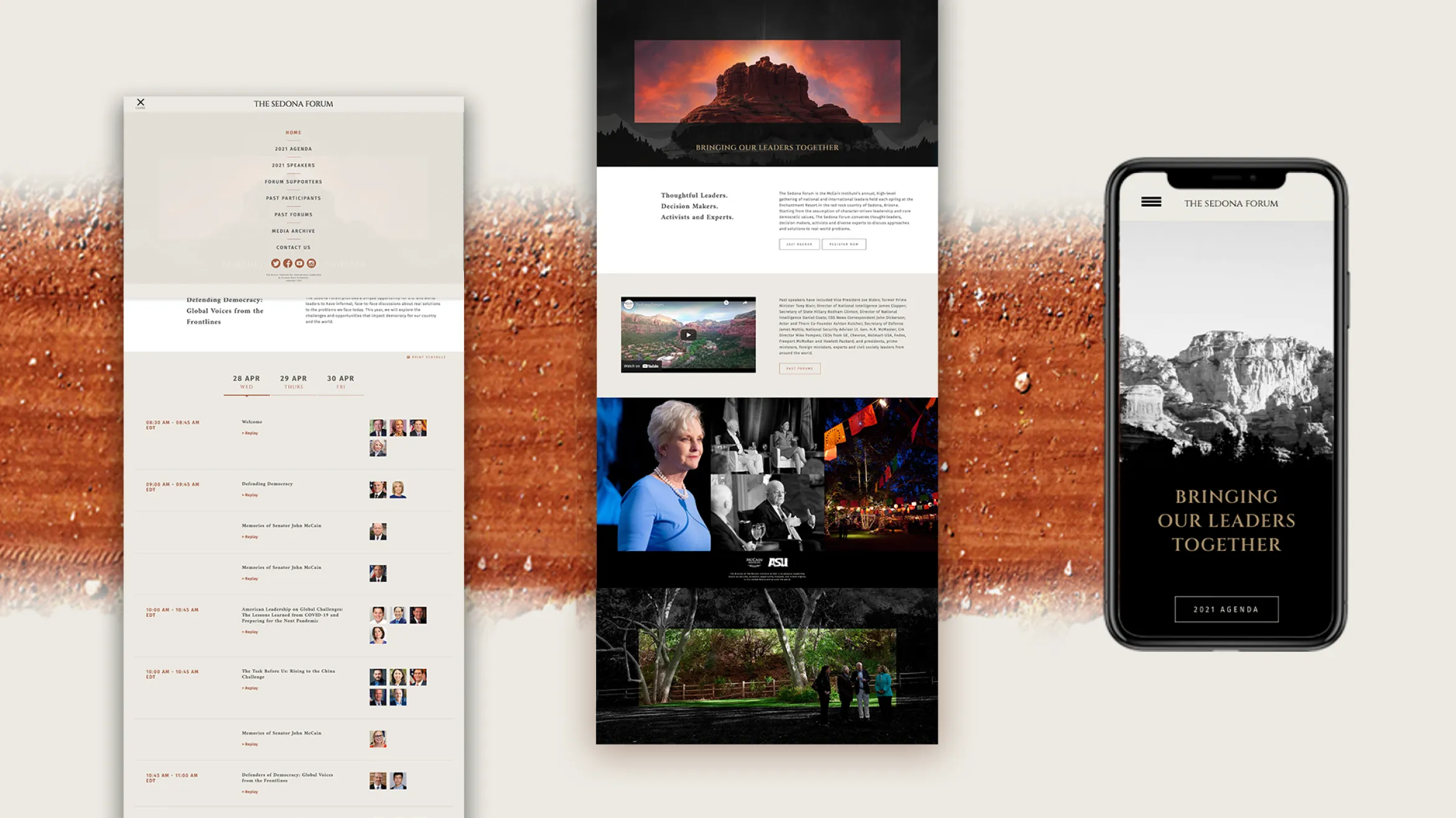Expand the China Challenge session replay
The width and height of the screenshot is (1456, 818).
pyautogui.click(x=250, y=688)
